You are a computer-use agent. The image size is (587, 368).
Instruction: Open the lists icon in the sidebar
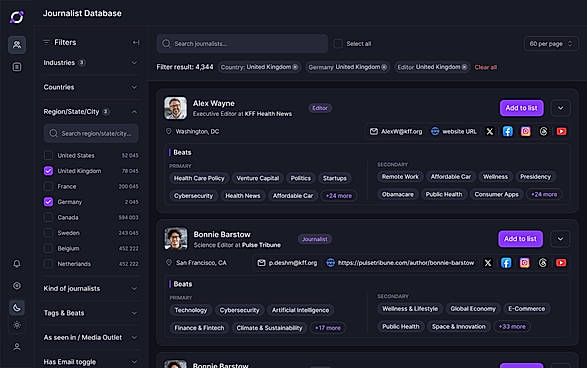pyautogui.click(x=17, y=67)
